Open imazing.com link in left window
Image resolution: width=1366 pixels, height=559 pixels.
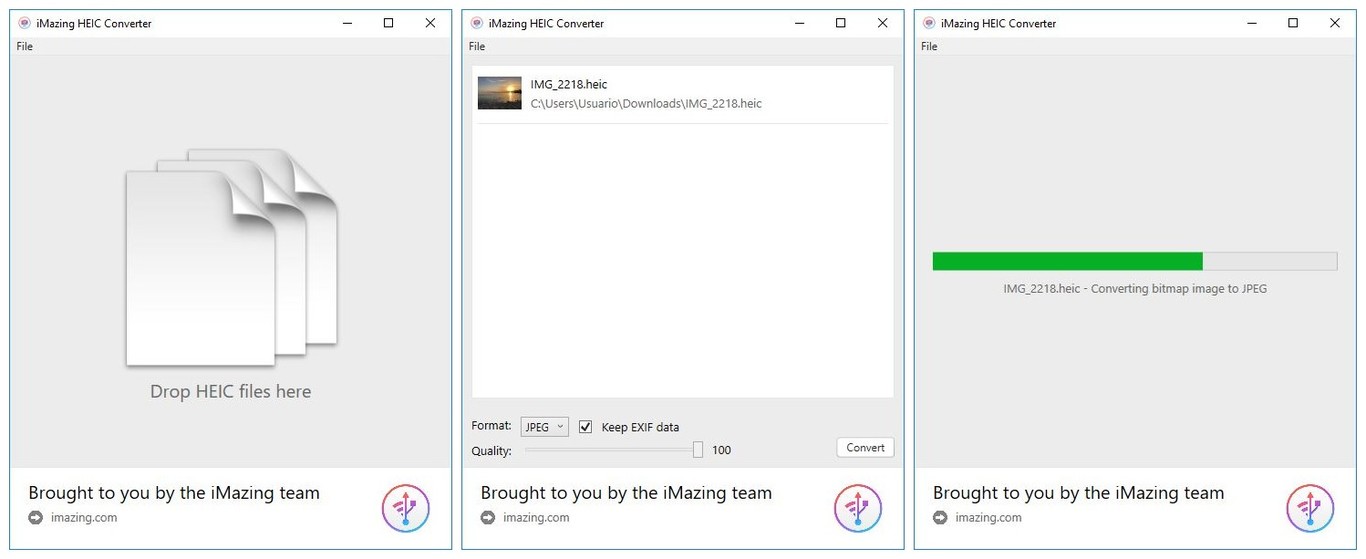[84, 517]
